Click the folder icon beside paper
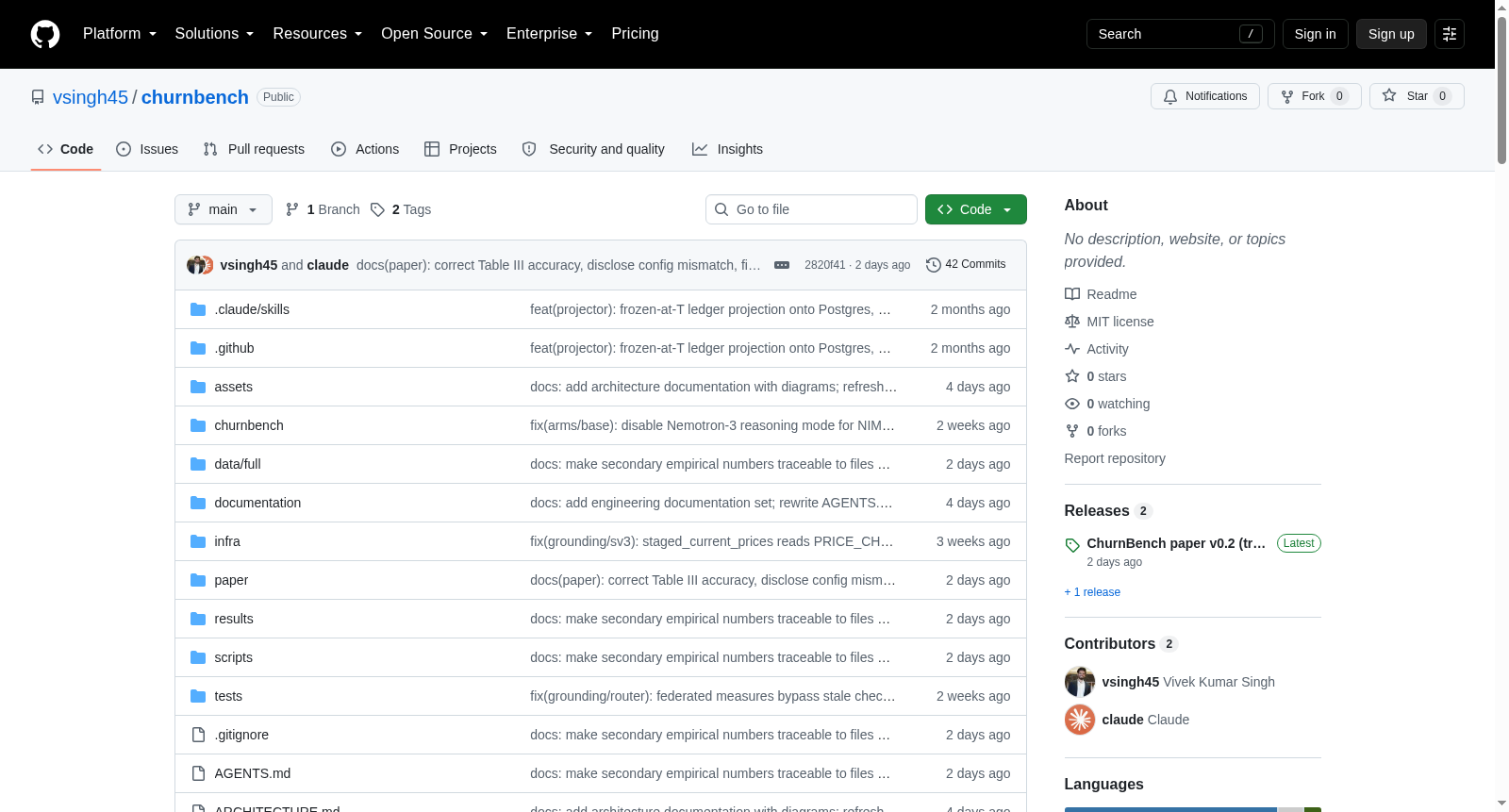The width and height of the screenshot is (1509, 812). pos(198,580)
